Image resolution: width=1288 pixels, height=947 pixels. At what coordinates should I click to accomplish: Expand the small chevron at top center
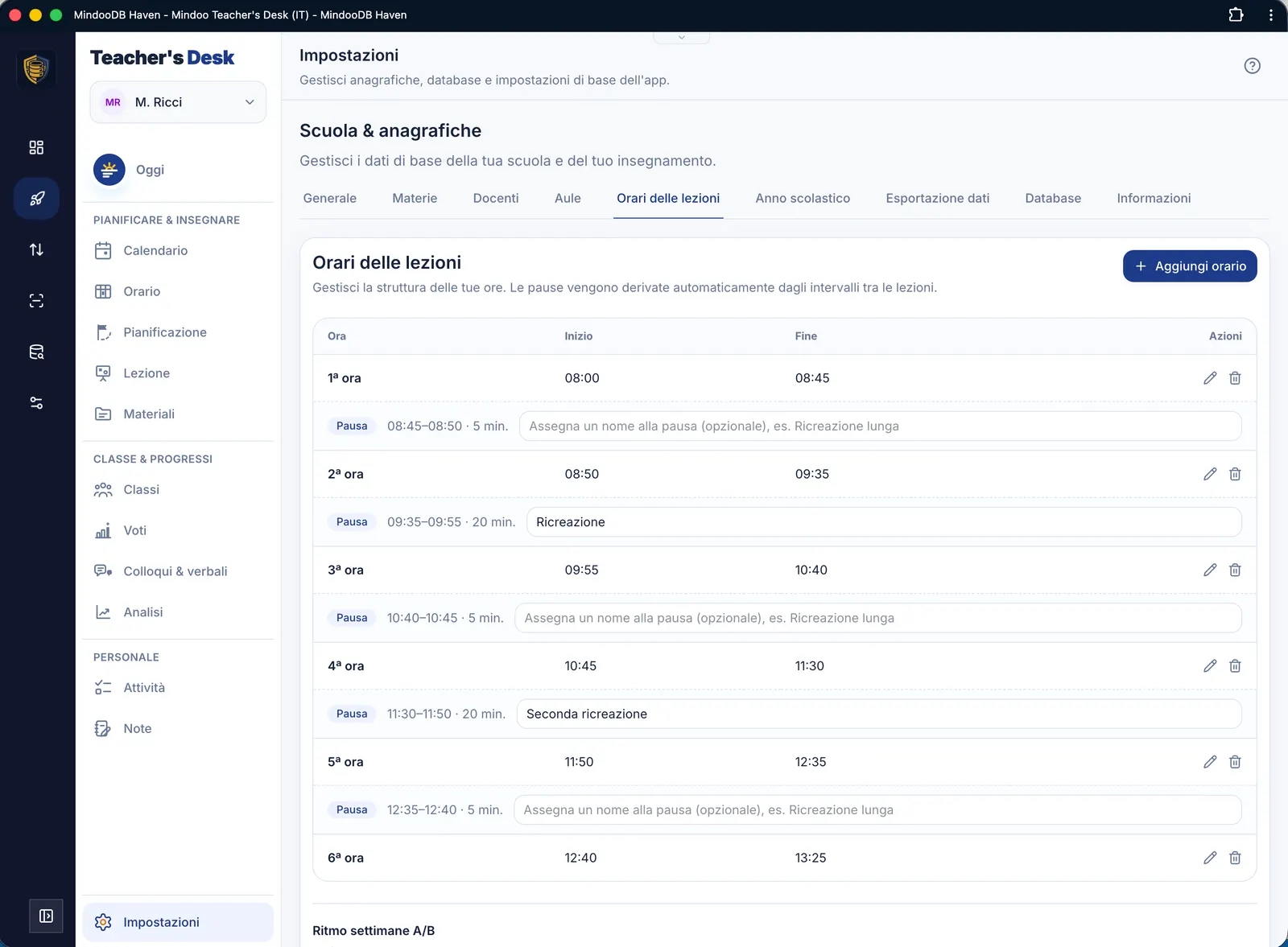[x=682, y=37]
